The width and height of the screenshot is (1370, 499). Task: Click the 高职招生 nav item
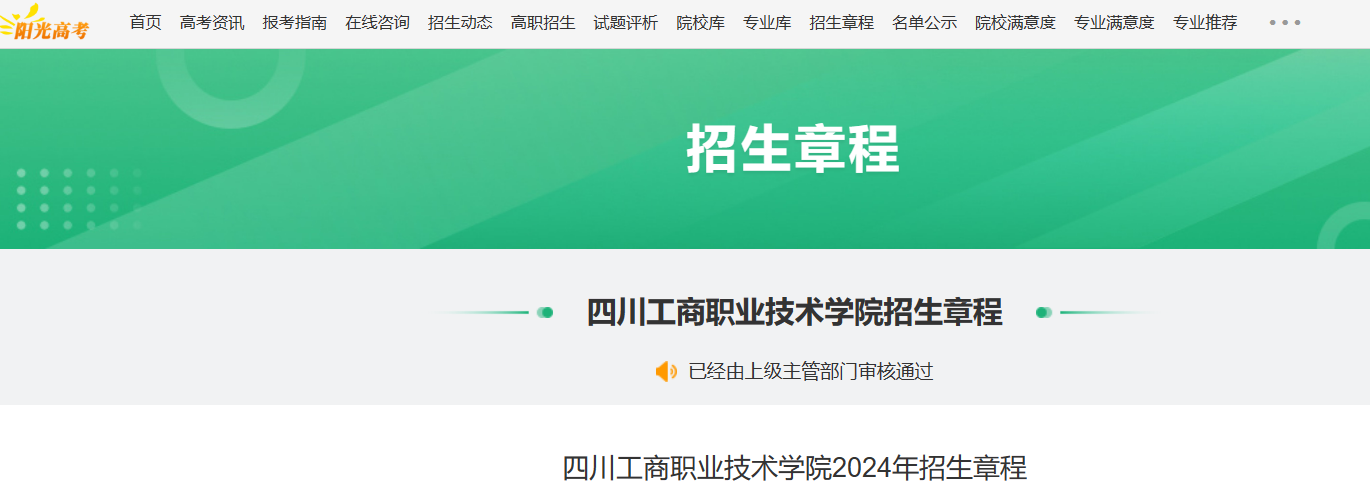pos(543,22)
